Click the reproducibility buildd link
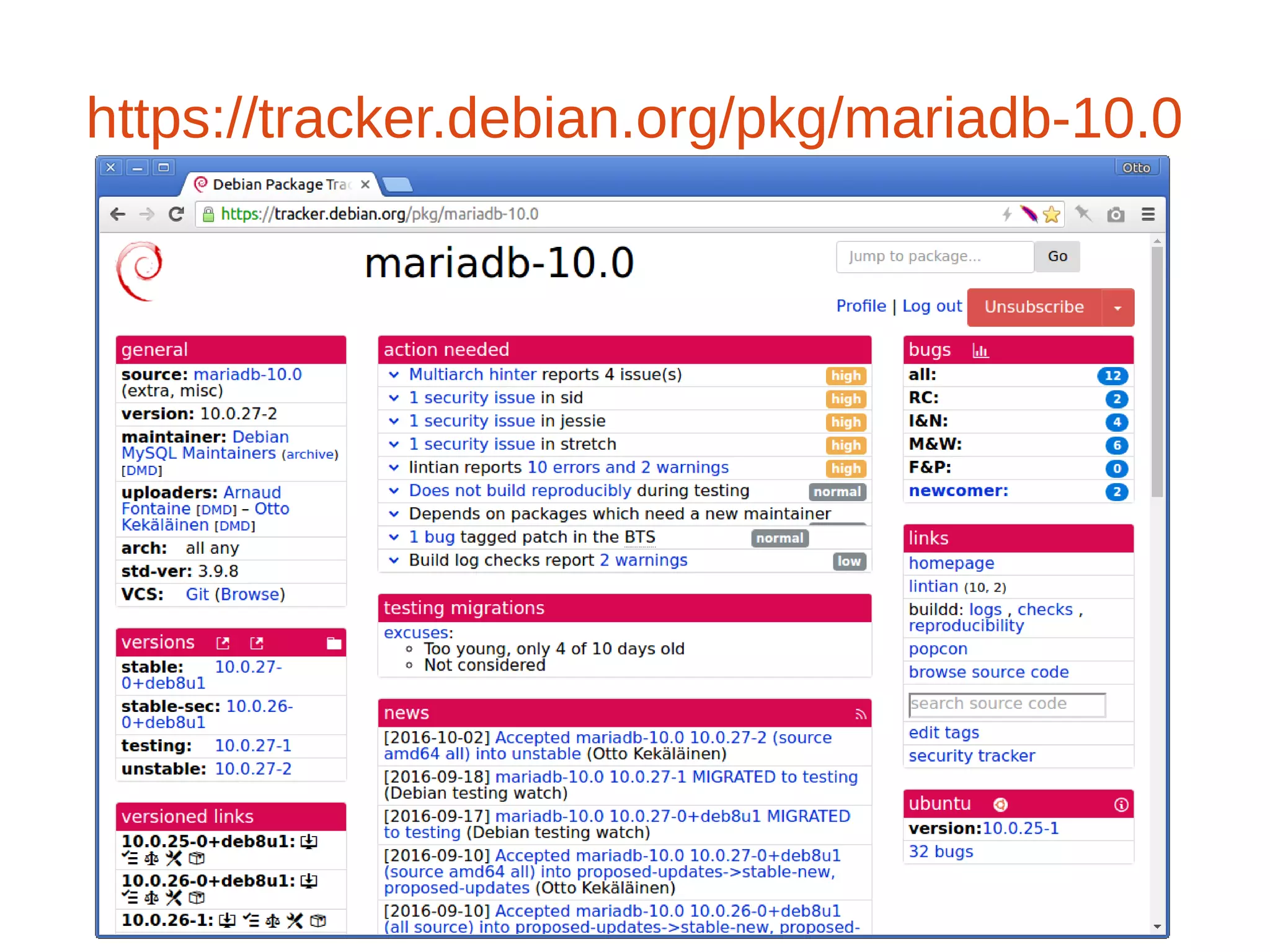 [966, 626]
